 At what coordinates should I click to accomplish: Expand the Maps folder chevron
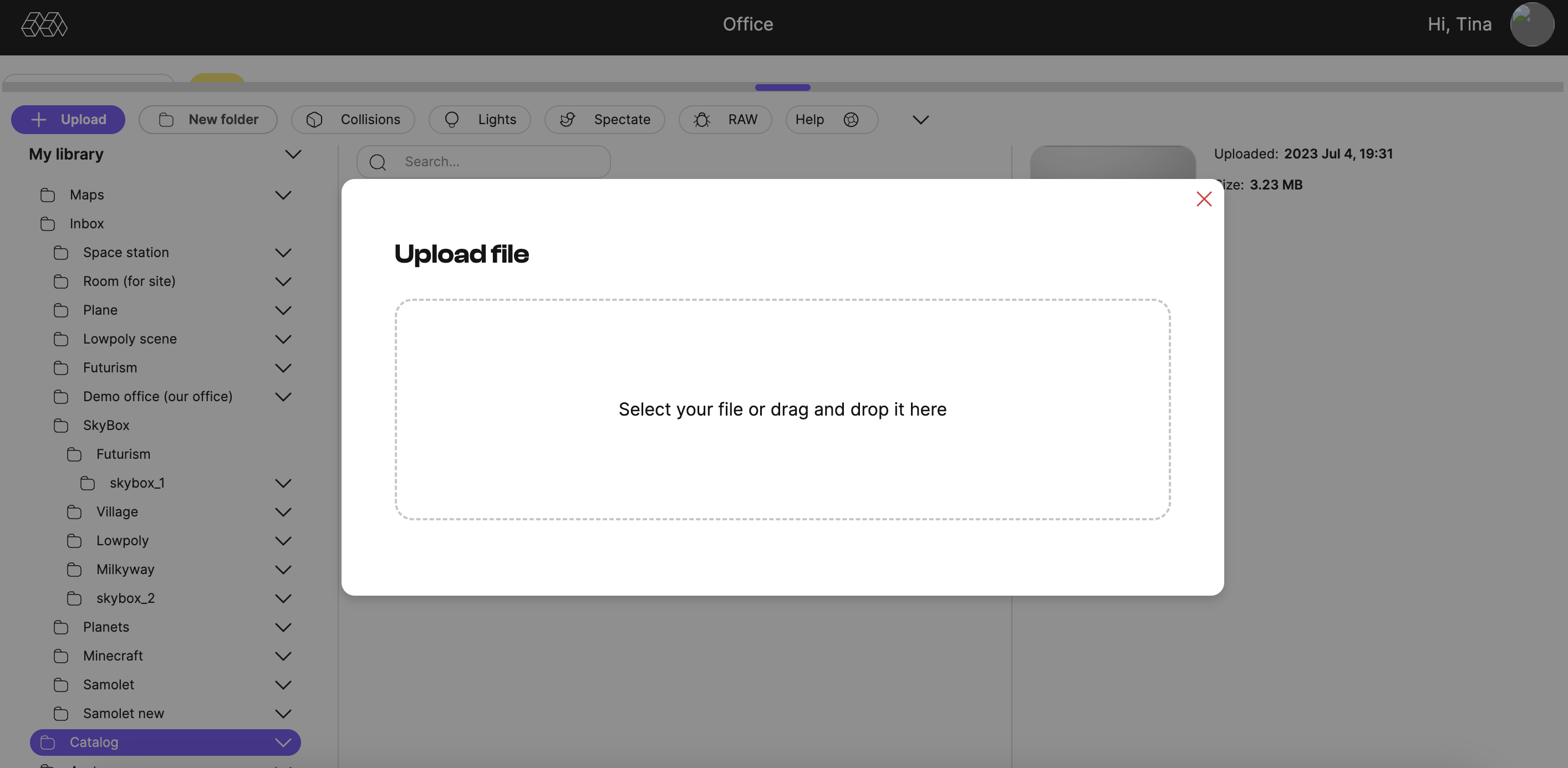[283, 196]
